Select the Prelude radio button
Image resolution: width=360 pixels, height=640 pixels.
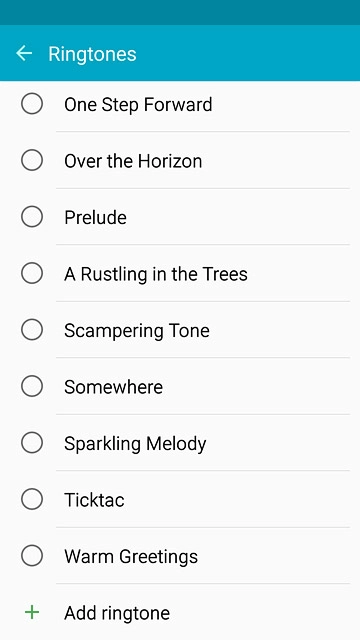32,216
